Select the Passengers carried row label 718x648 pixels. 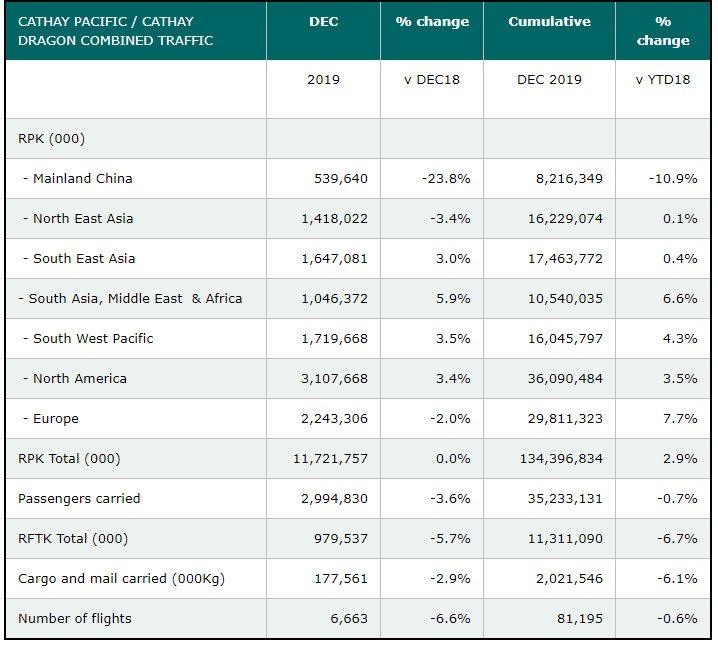[79, 499]
